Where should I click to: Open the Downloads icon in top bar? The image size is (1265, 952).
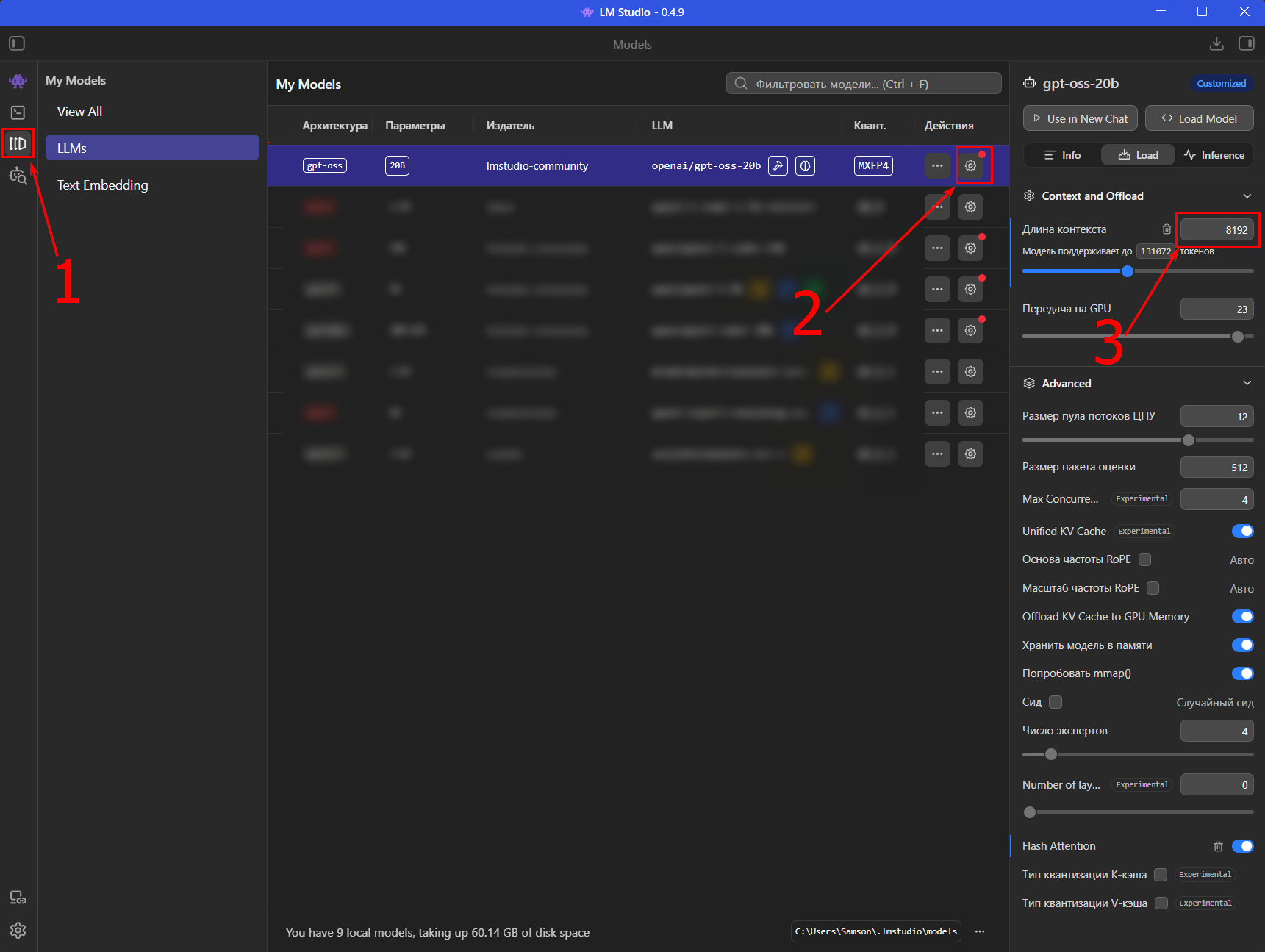[1216, 43]
